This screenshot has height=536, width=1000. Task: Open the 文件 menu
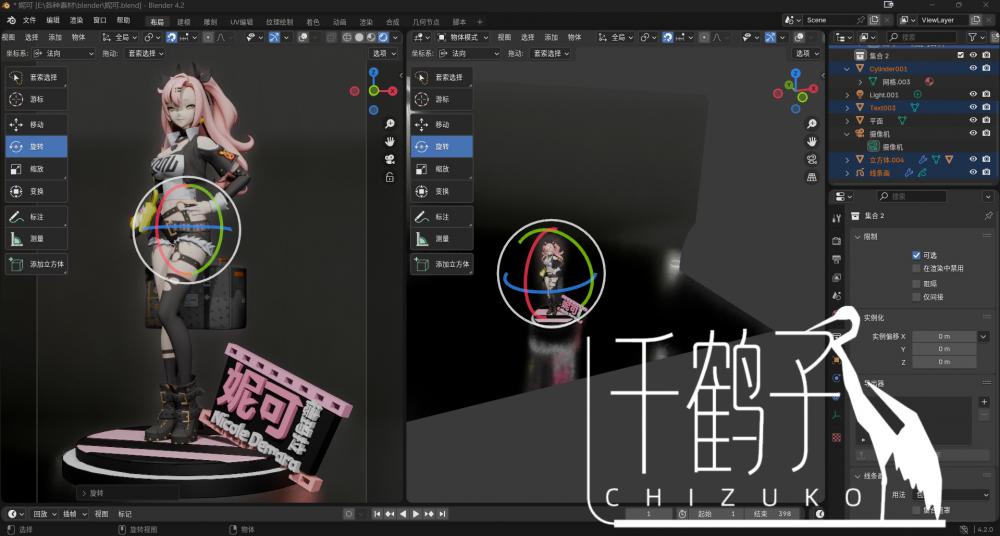coord(30,20)
